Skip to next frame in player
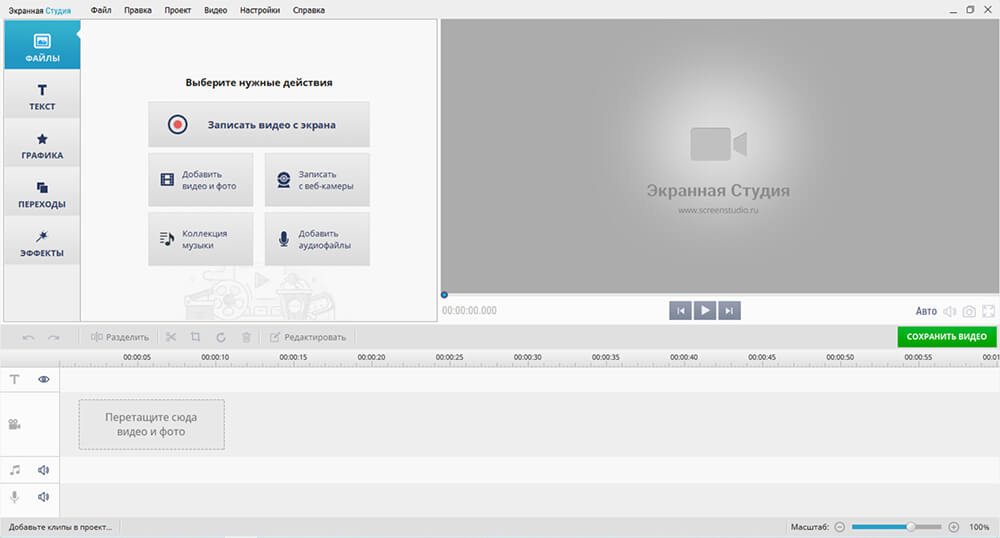The image size is (1000, 538). point(729,310)
